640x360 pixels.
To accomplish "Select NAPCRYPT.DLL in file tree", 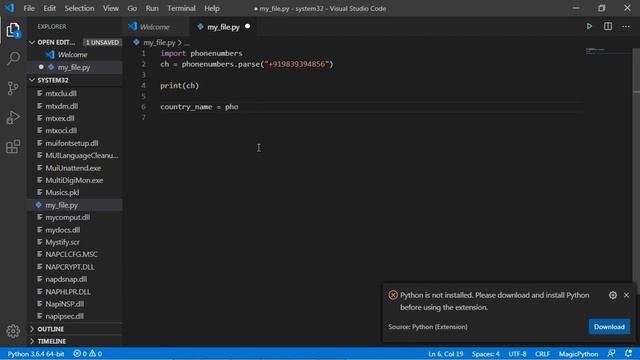I will 75,267.
